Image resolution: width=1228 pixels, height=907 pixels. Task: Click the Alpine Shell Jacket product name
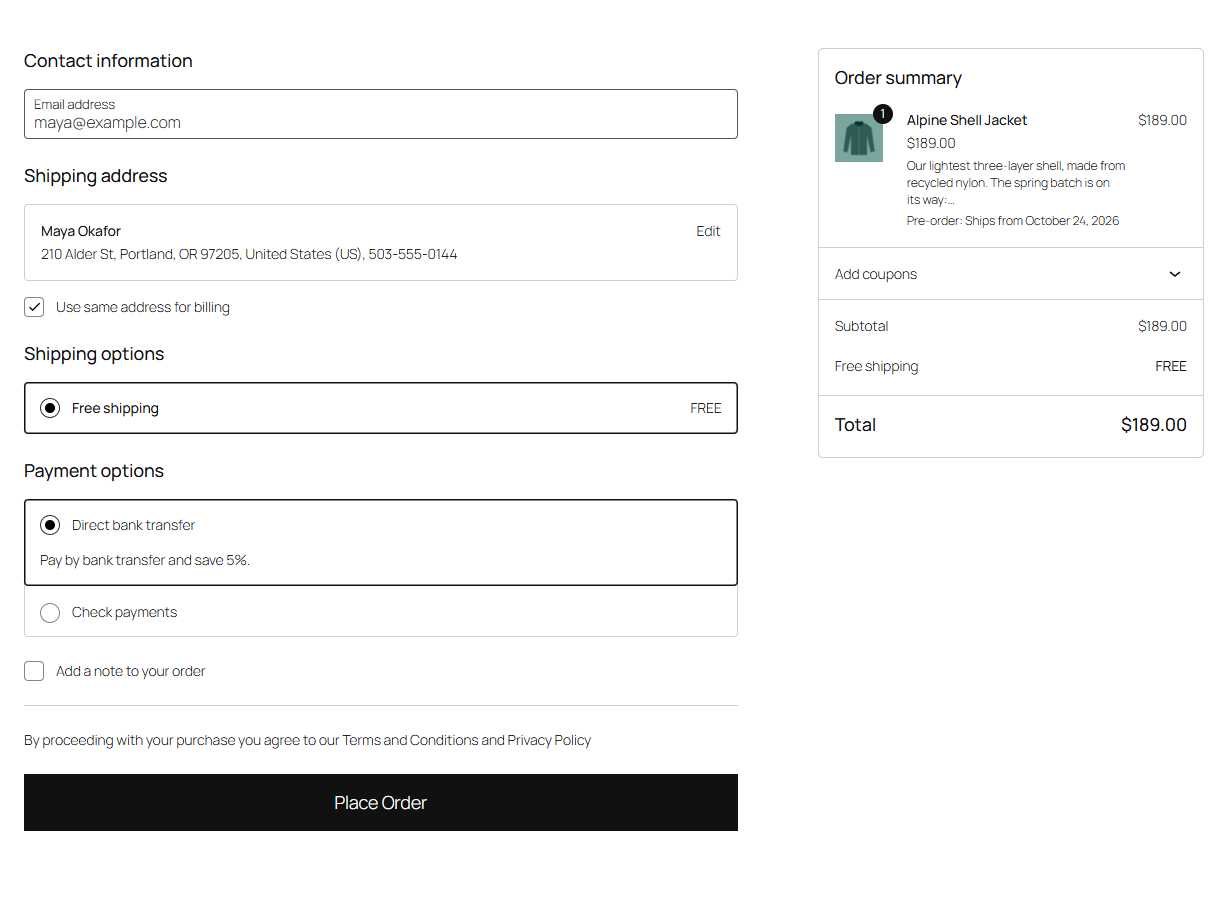pyautogui.click(x=967, y=120)
